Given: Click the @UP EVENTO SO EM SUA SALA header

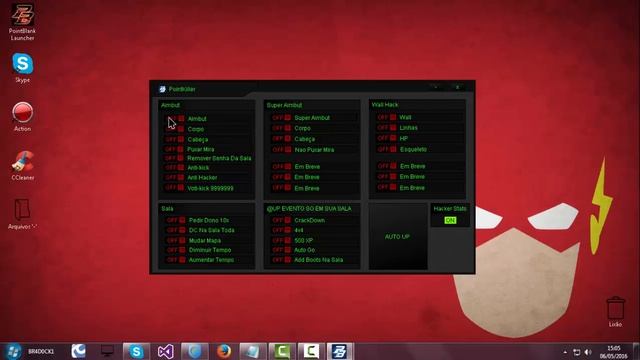Looking at the screenshot, I should tap(309, 209).
